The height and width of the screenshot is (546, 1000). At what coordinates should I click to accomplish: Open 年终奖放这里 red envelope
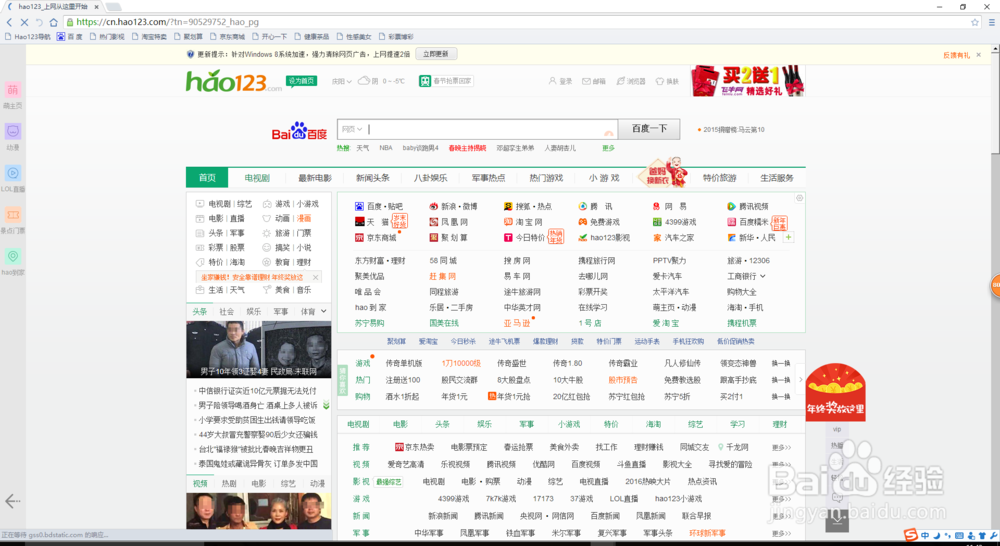[x=835, y=392]
